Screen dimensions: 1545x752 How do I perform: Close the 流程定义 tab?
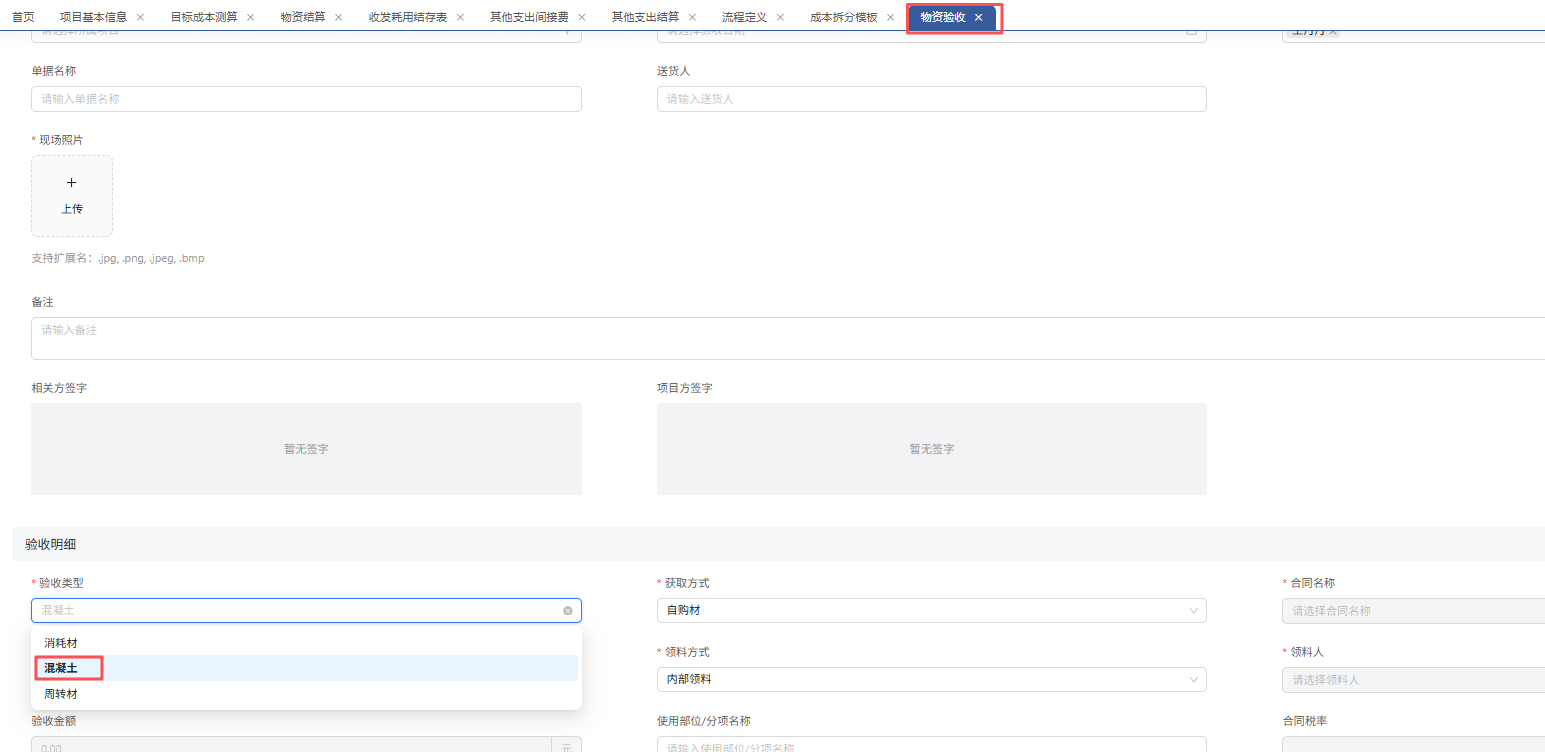(780, 17)
